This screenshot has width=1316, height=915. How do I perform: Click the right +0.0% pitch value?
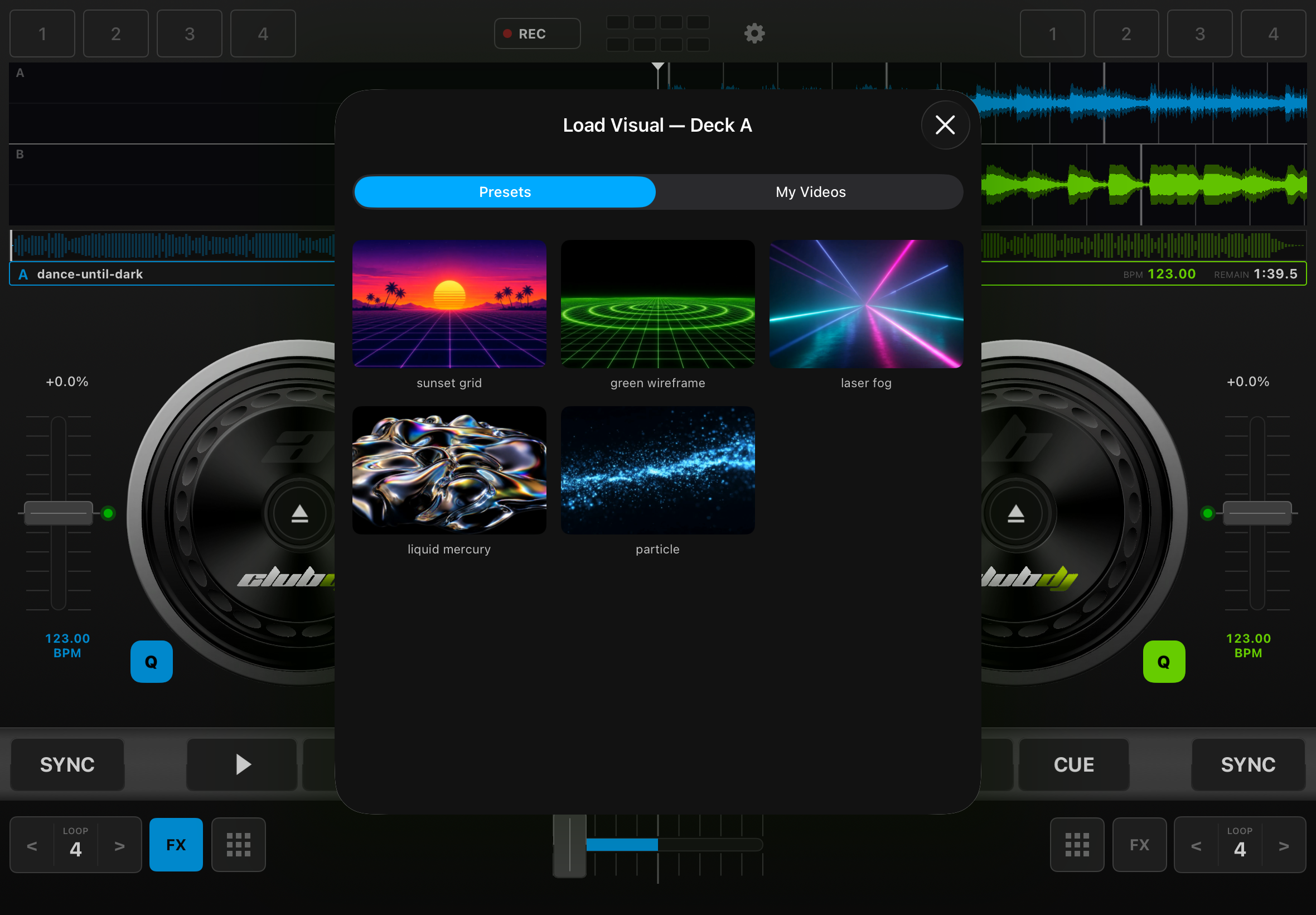(x=1248, y=382)
